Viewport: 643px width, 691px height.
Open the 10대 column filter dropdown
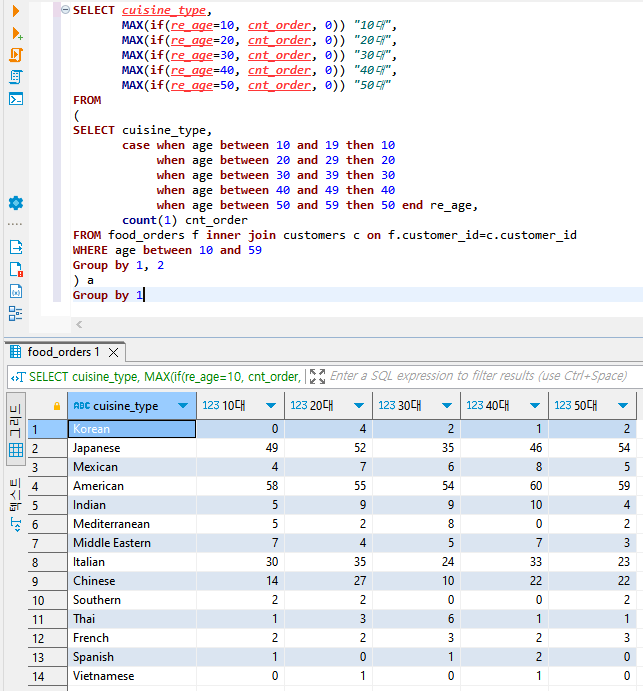pyautogui.click(x=271, y=406)
